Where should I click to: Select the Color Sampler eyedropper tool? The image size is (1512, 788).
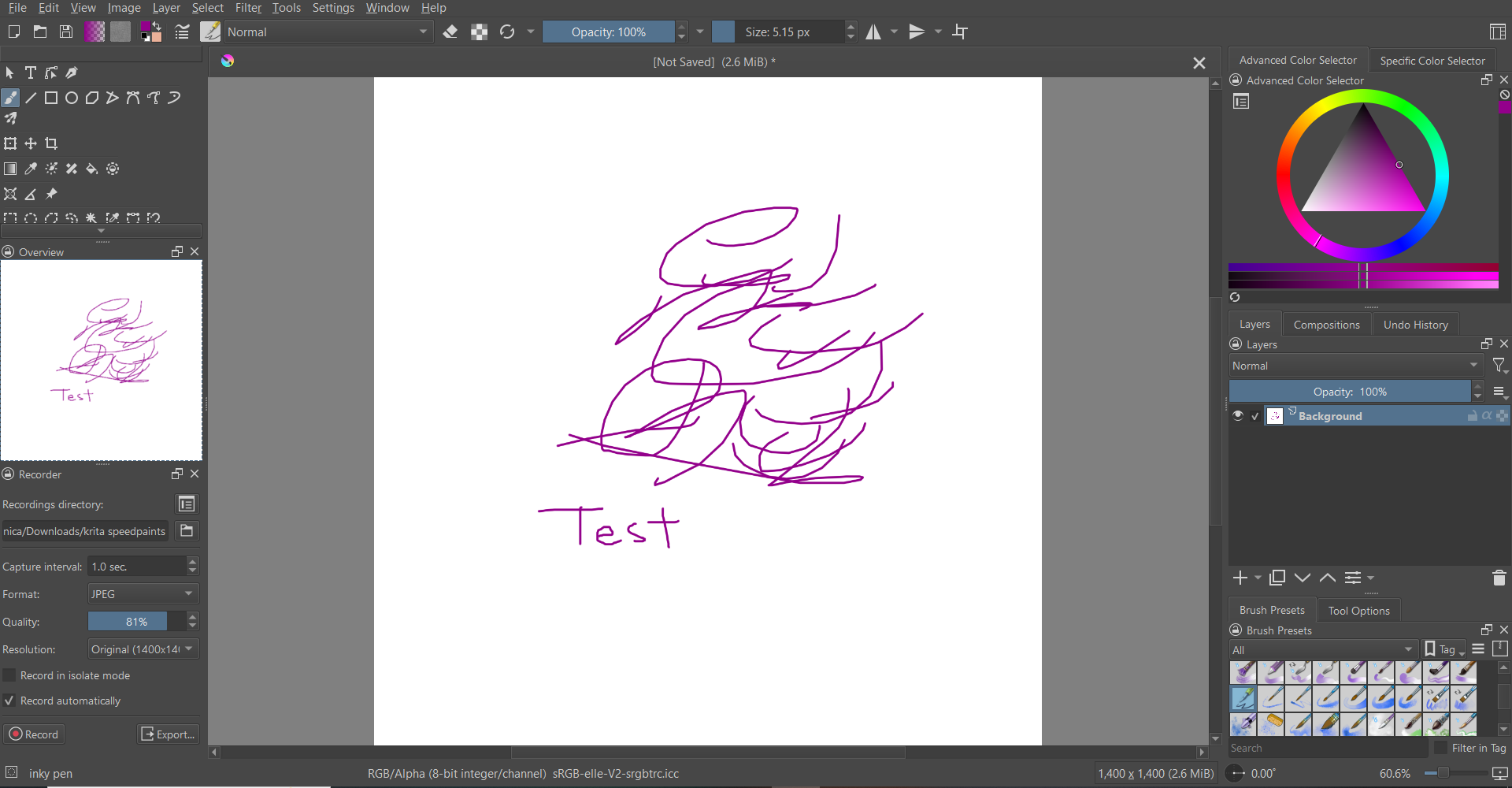pos(31,169)
